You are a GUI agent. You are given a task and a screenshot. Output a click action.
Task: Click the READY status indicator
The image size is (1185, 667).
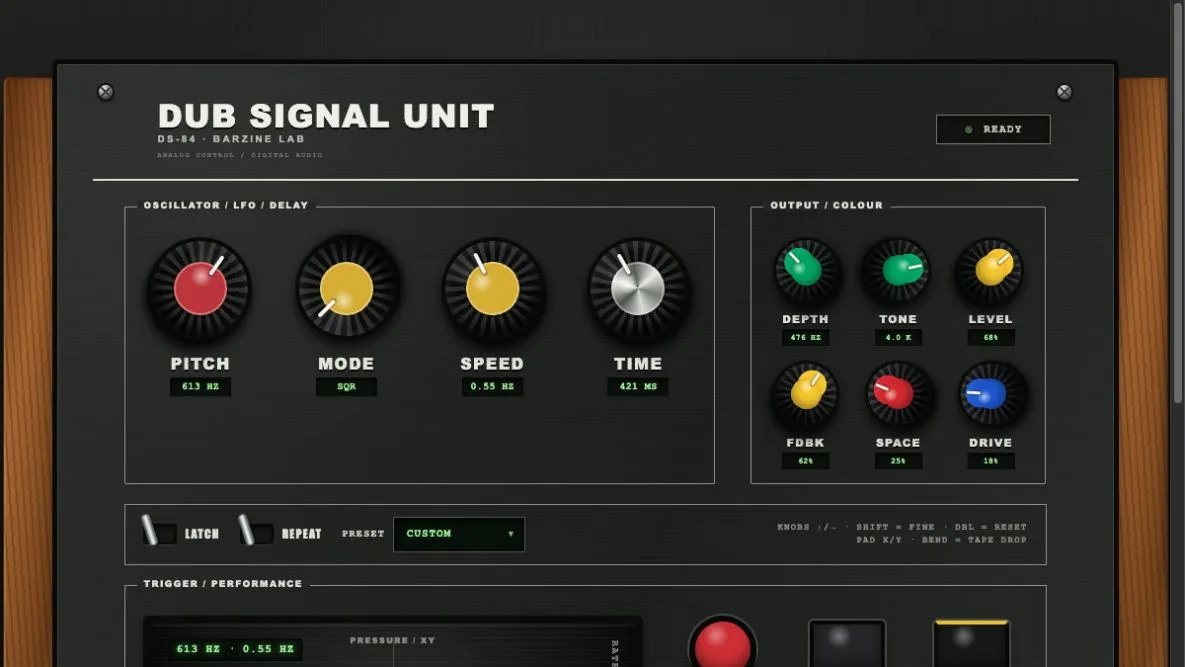pyautogui.click(x=993, y=129)
